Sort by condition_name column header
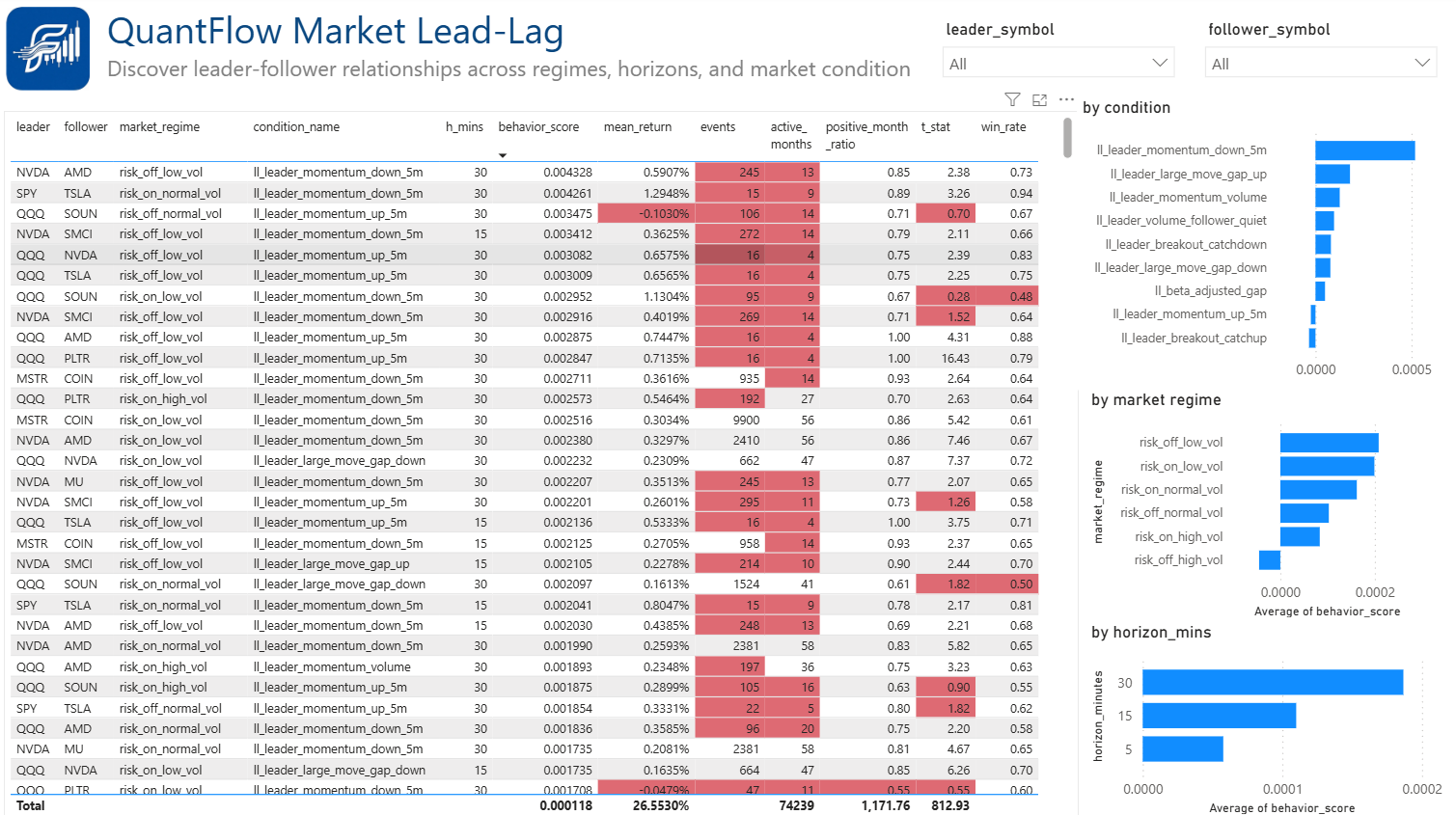 [296, 127]
